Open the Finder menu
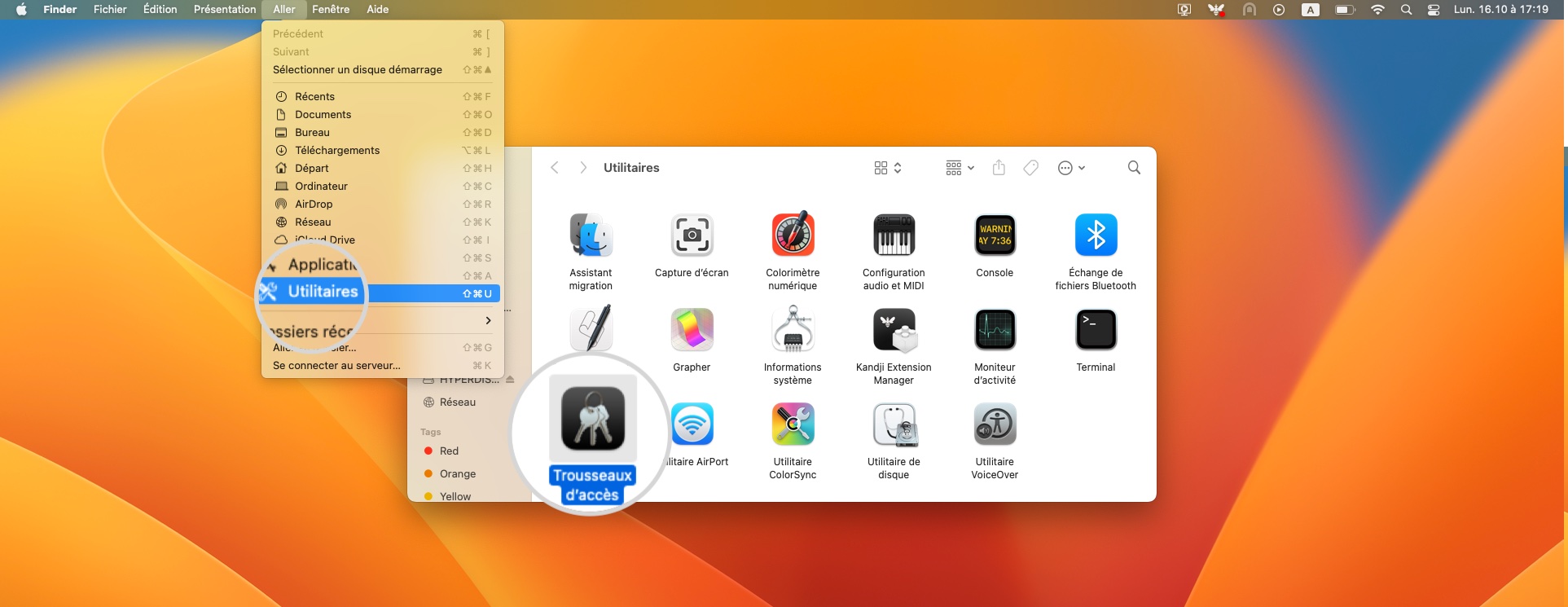This screenshot has width=1568, height=607. 60,10
